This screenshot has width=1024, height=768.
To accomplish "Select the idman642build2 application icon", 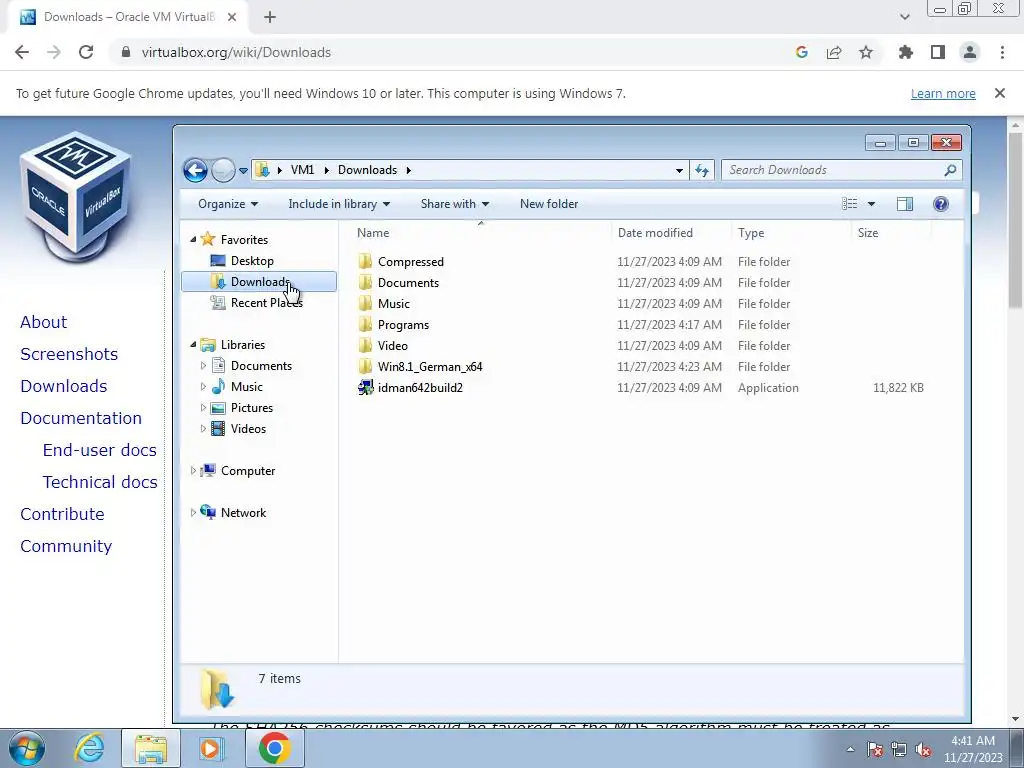I will (365, 387).
